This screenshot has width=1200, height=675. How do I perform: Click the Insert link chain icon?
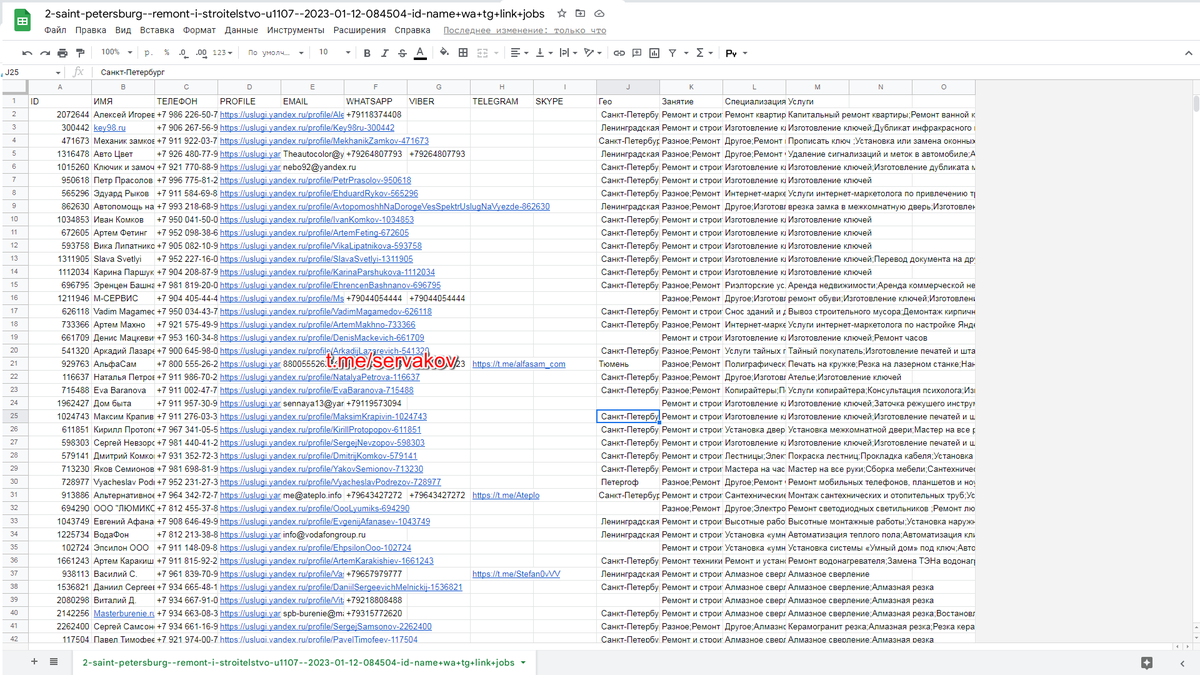click(x=619, y=53)
